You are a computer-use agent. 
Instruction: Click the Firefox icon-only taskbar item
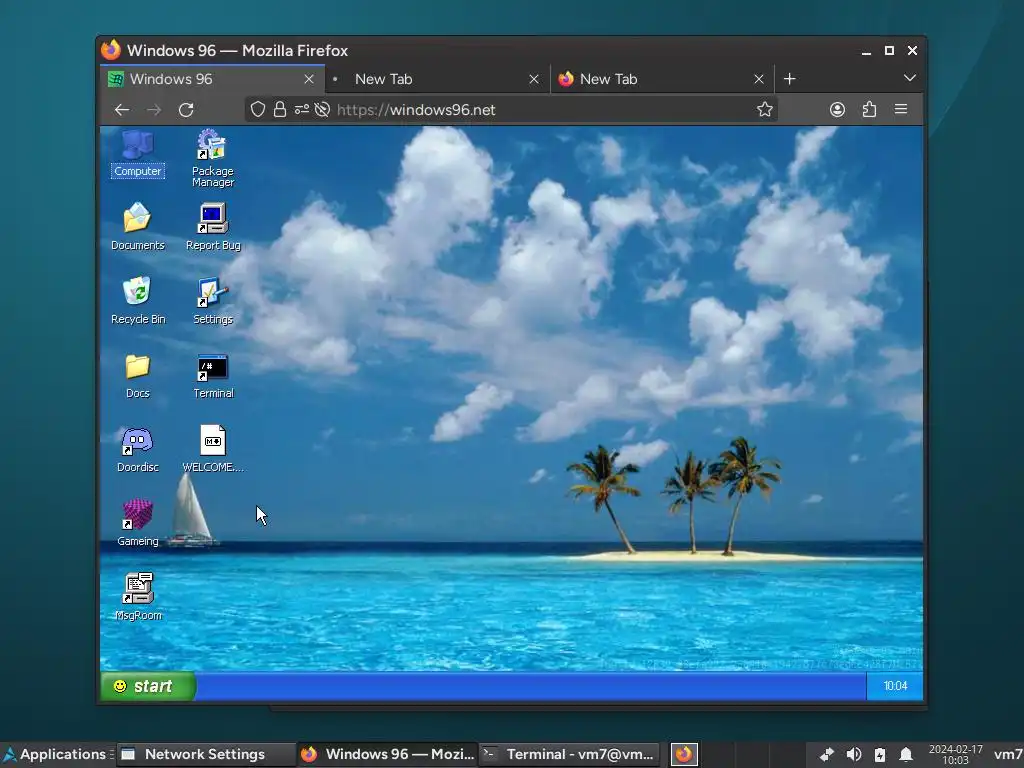[684, 754]
